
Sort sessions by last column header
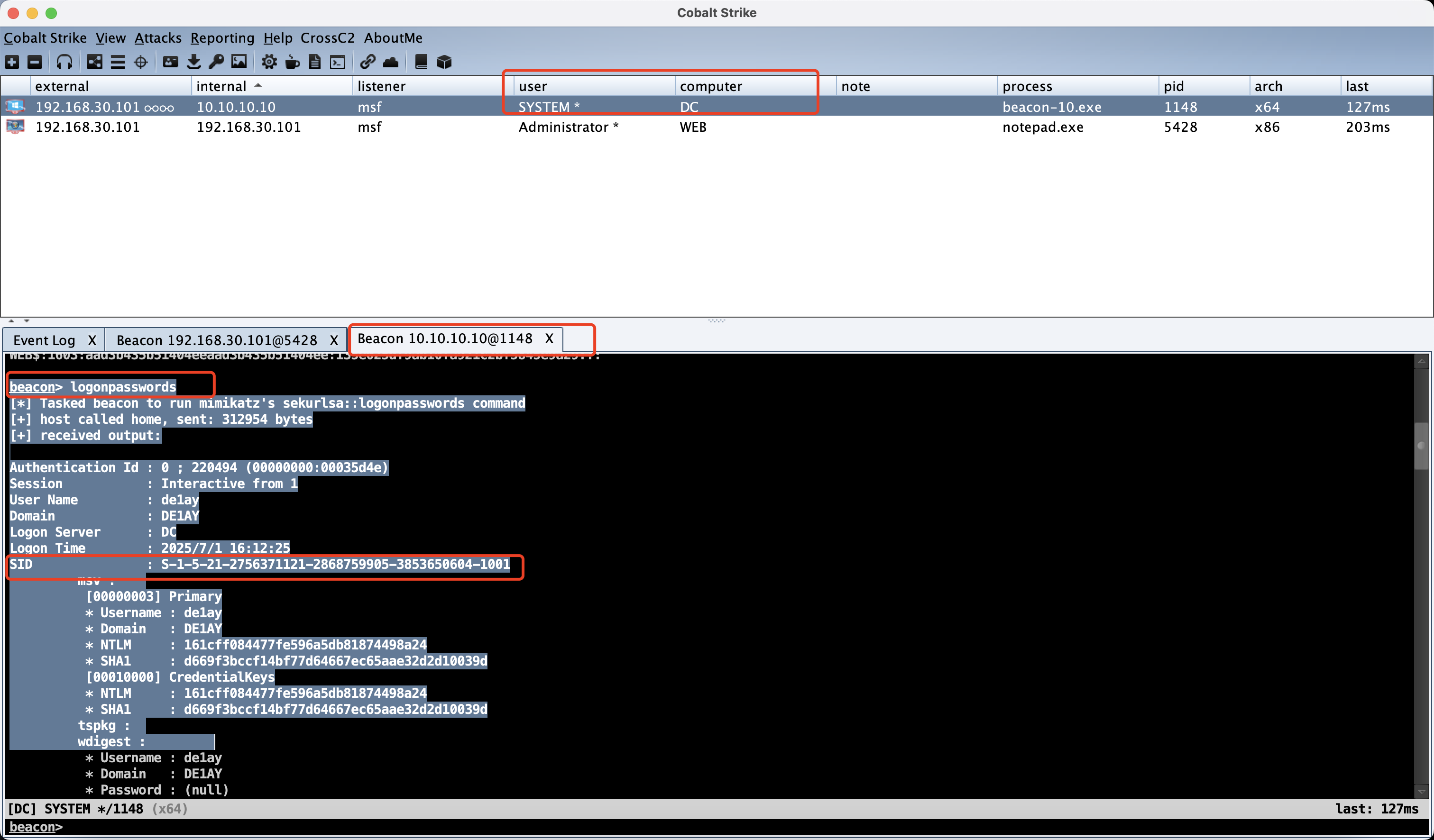pyautogui.click(x=1386, y=86)
